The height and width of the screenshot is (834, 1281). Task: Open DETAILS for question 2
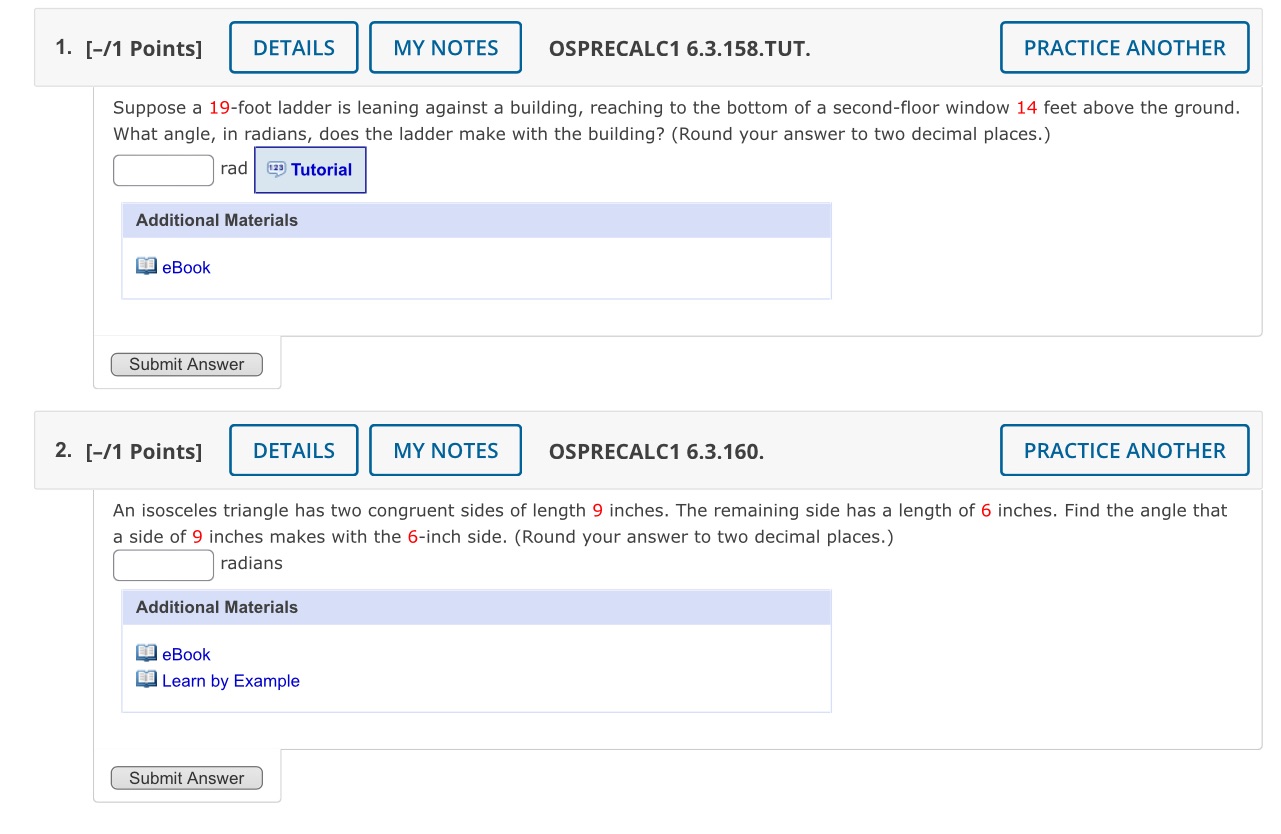click(x=294, y=451)
